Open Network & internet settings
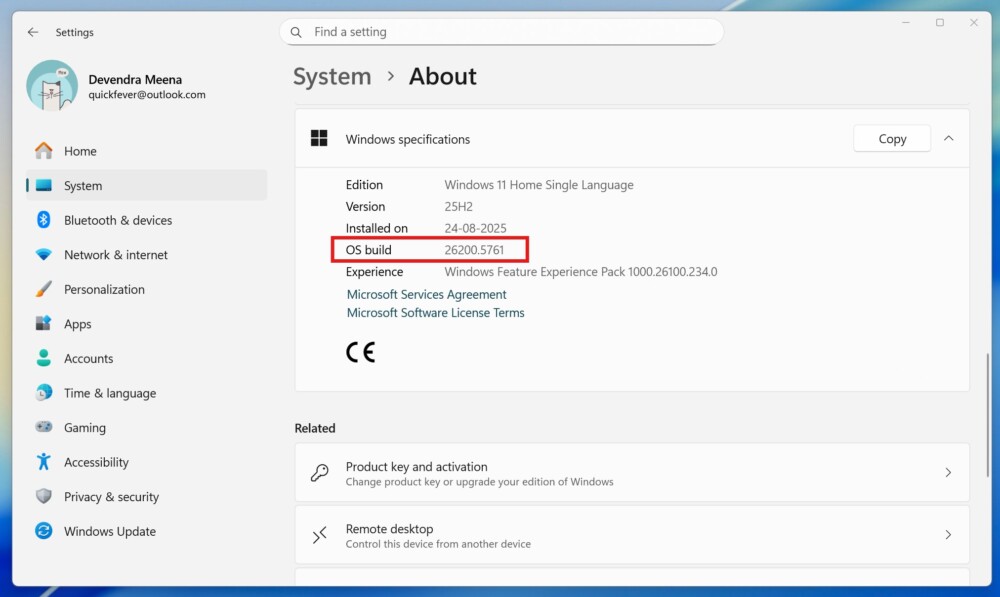The width and height of the screenshot is (1000, 597). point(147,254)
